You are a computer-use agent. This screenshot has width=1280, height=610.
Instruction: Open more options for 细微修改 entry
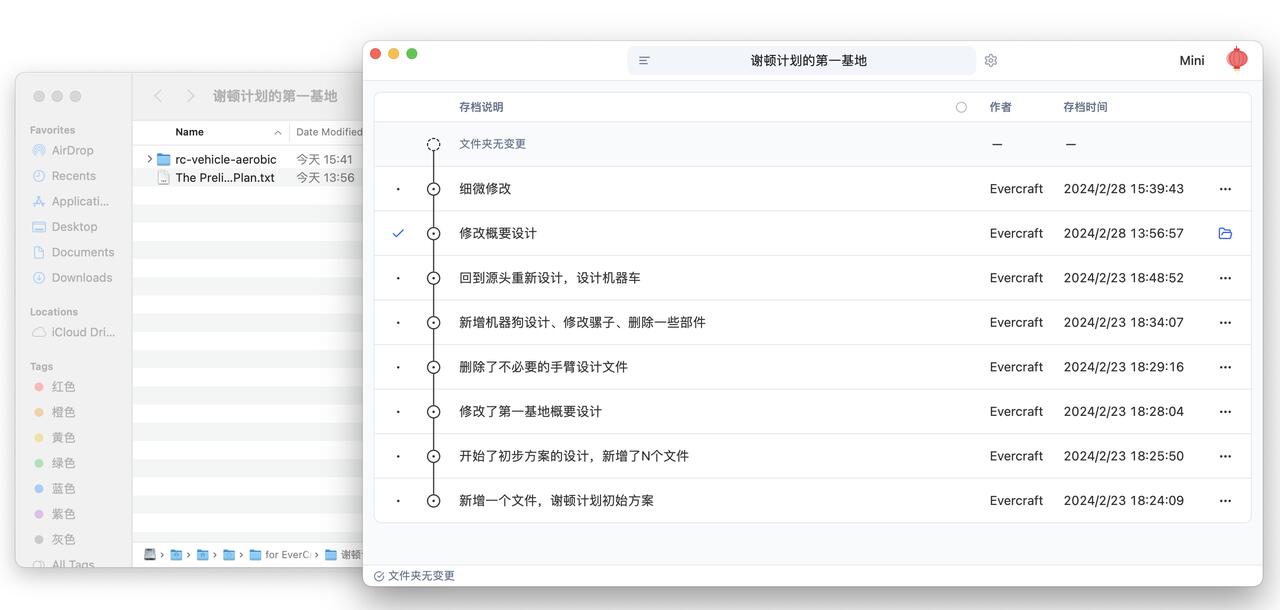[1225, 189]
